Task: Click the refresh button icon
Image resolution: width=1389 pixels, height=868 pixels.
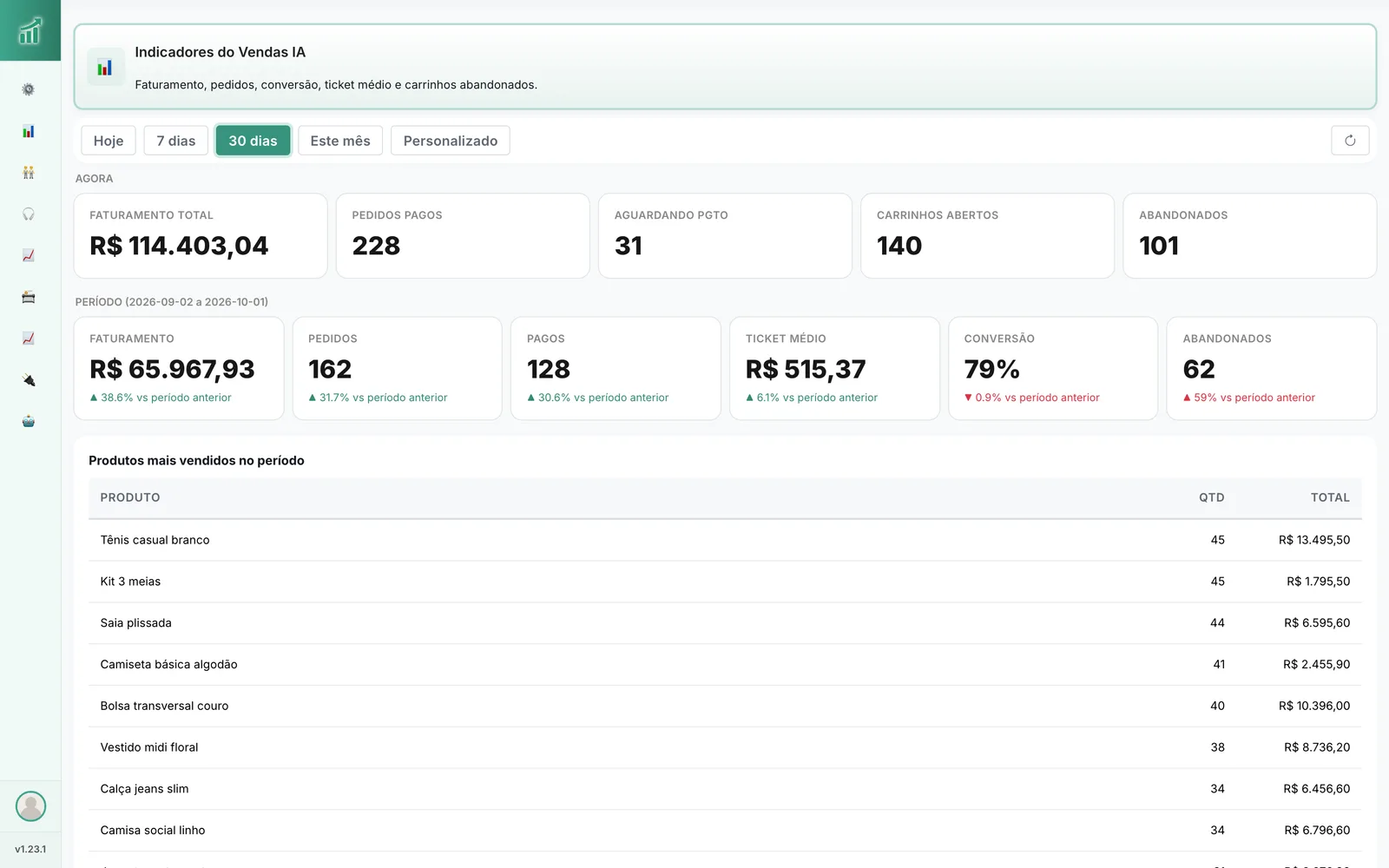Action: click(1350, 141)
